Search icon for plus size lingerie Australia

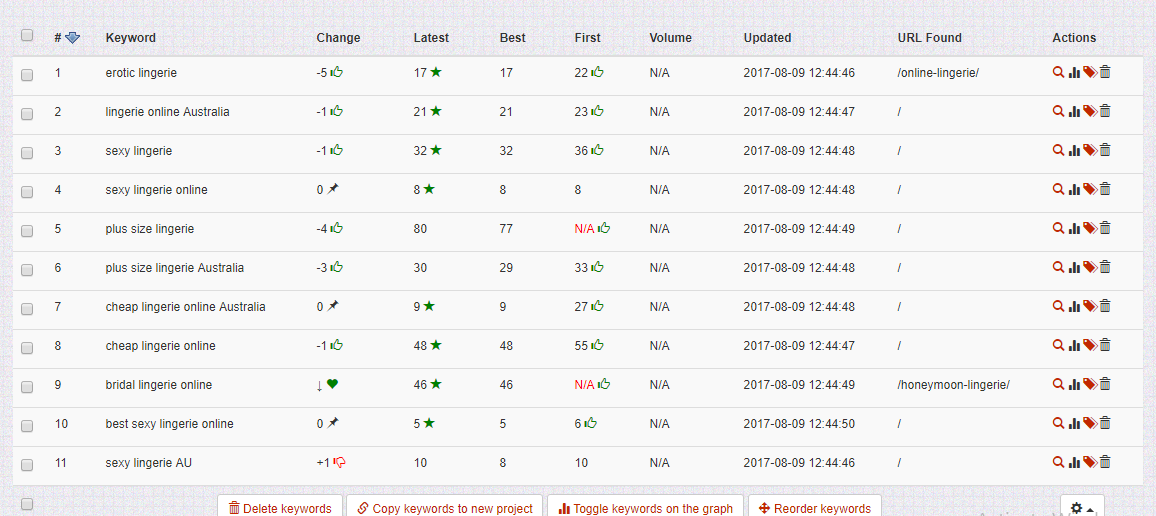[x=1058, y=268]
